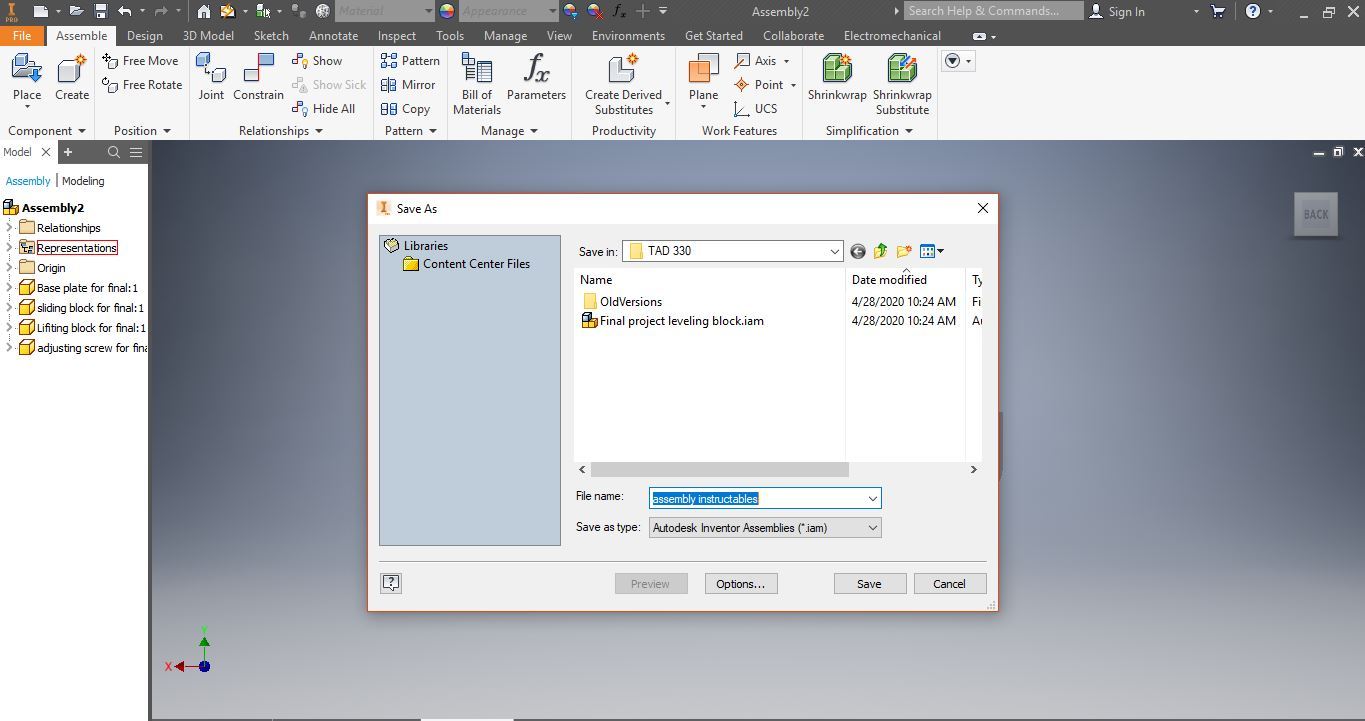1365x721 pixels.
Task: Select the Joint relationship tool
Action: pos(211,79)
